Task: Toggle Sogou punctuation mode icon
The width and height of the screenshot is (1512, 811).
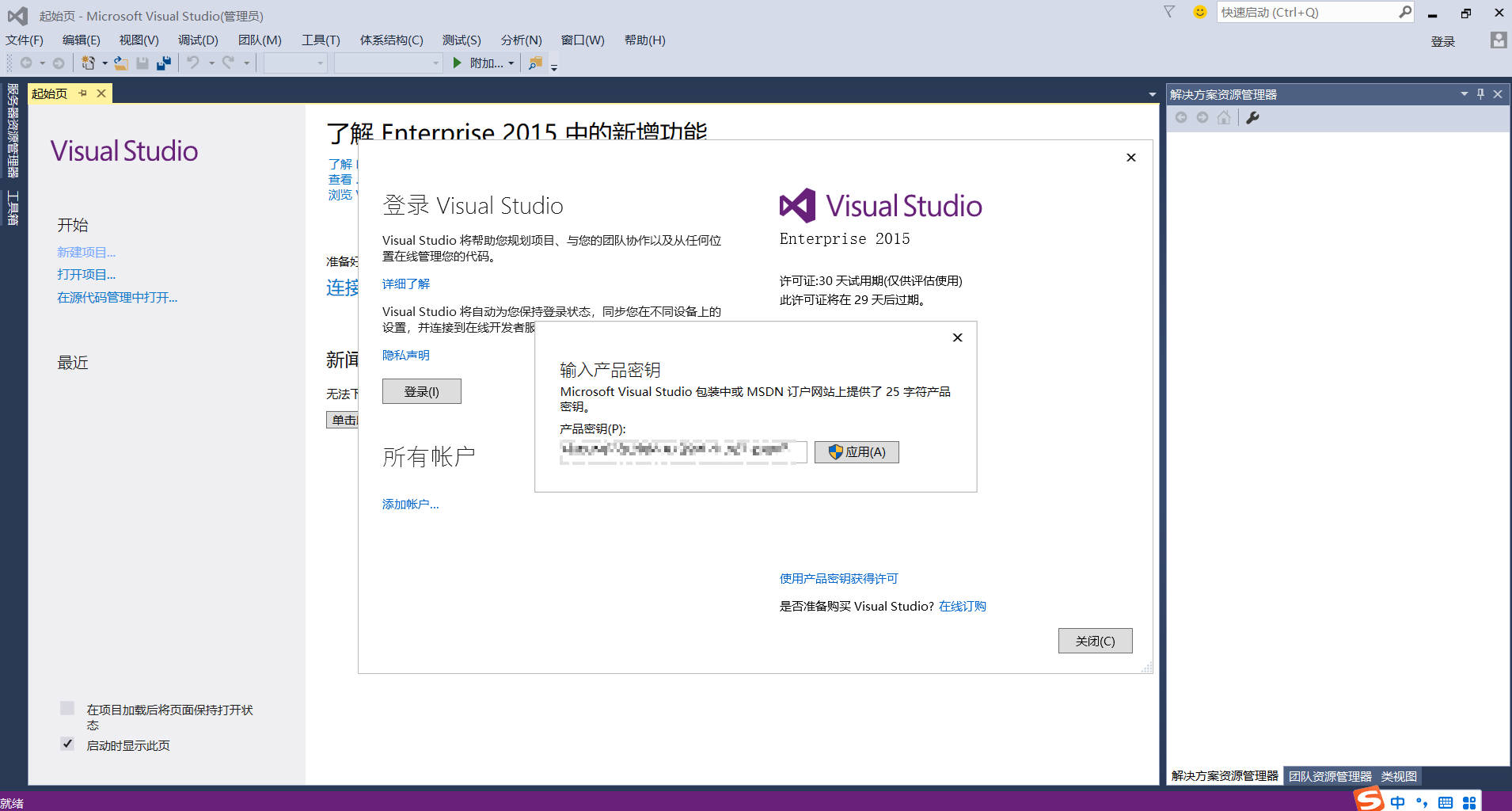Action: tap(1422, 802)
